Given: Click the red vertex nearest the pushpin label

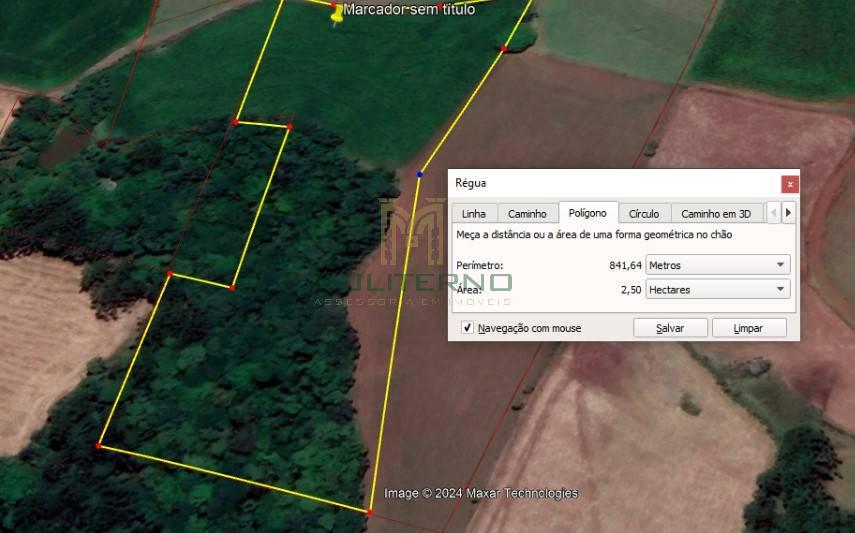Looking at the screenshot, I should [334, 4].
